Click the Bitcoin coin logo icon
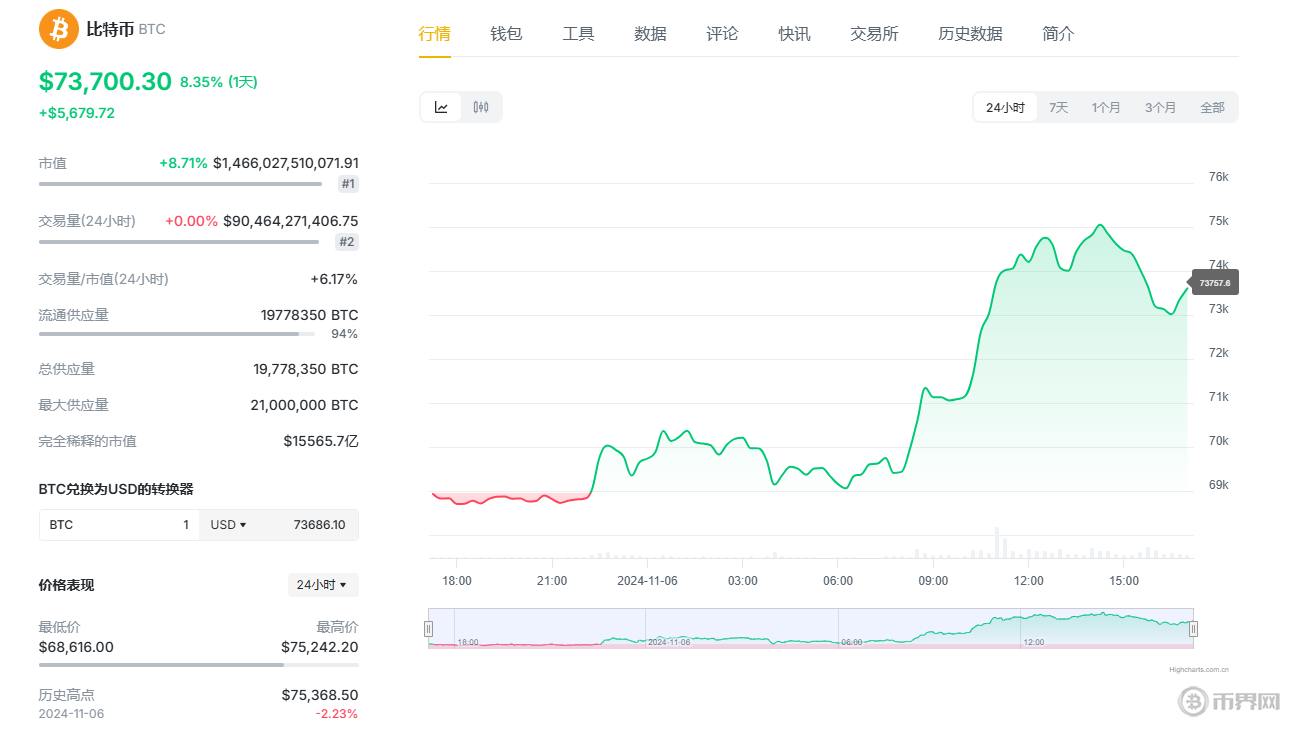 click(x=57, y=29)
